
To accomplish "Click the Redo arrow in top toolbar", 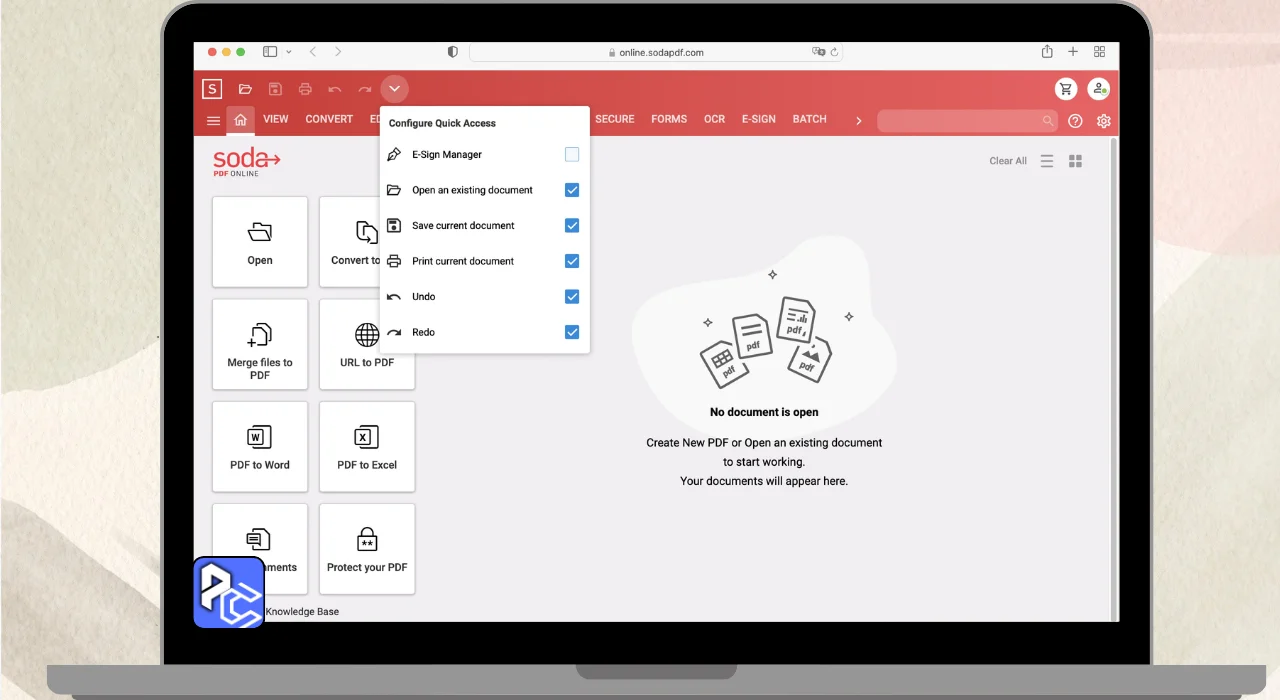I will click(365, 90).
